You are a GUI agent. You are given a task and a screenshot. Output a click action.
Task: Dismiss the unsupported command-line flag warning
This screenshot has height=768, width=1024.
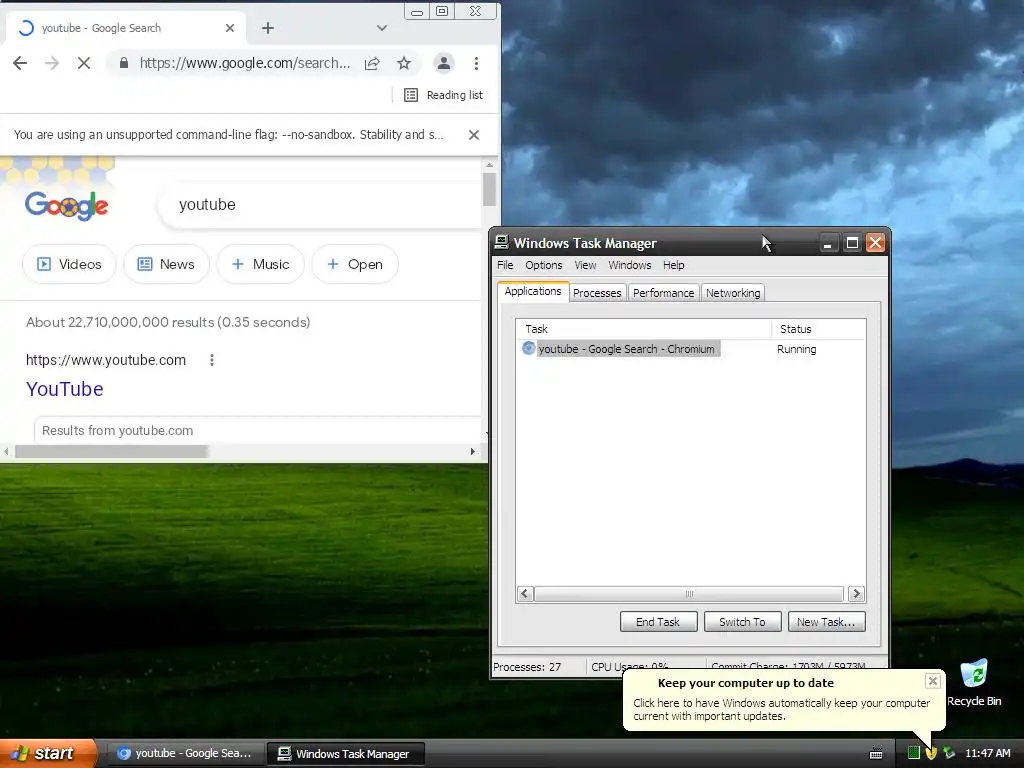pos(474,135)
